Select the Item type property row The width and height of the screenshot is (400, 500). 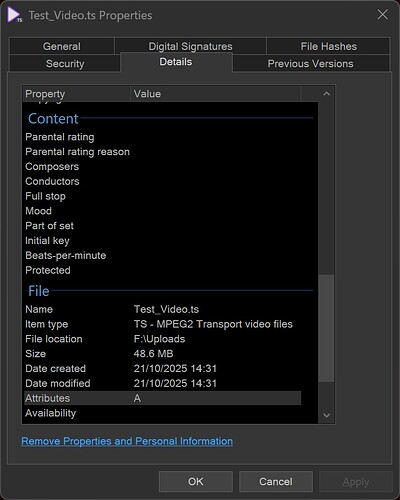click(x=162, y=324)
